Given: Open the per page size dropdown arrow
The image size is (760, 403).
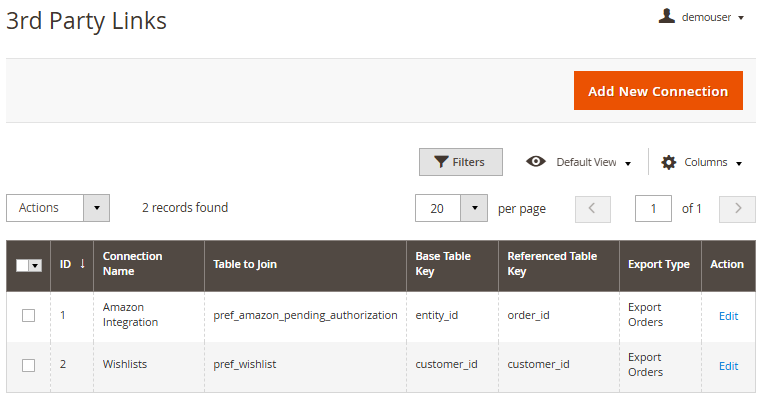Looking at the screenshot, I should [x=474, y=209].
